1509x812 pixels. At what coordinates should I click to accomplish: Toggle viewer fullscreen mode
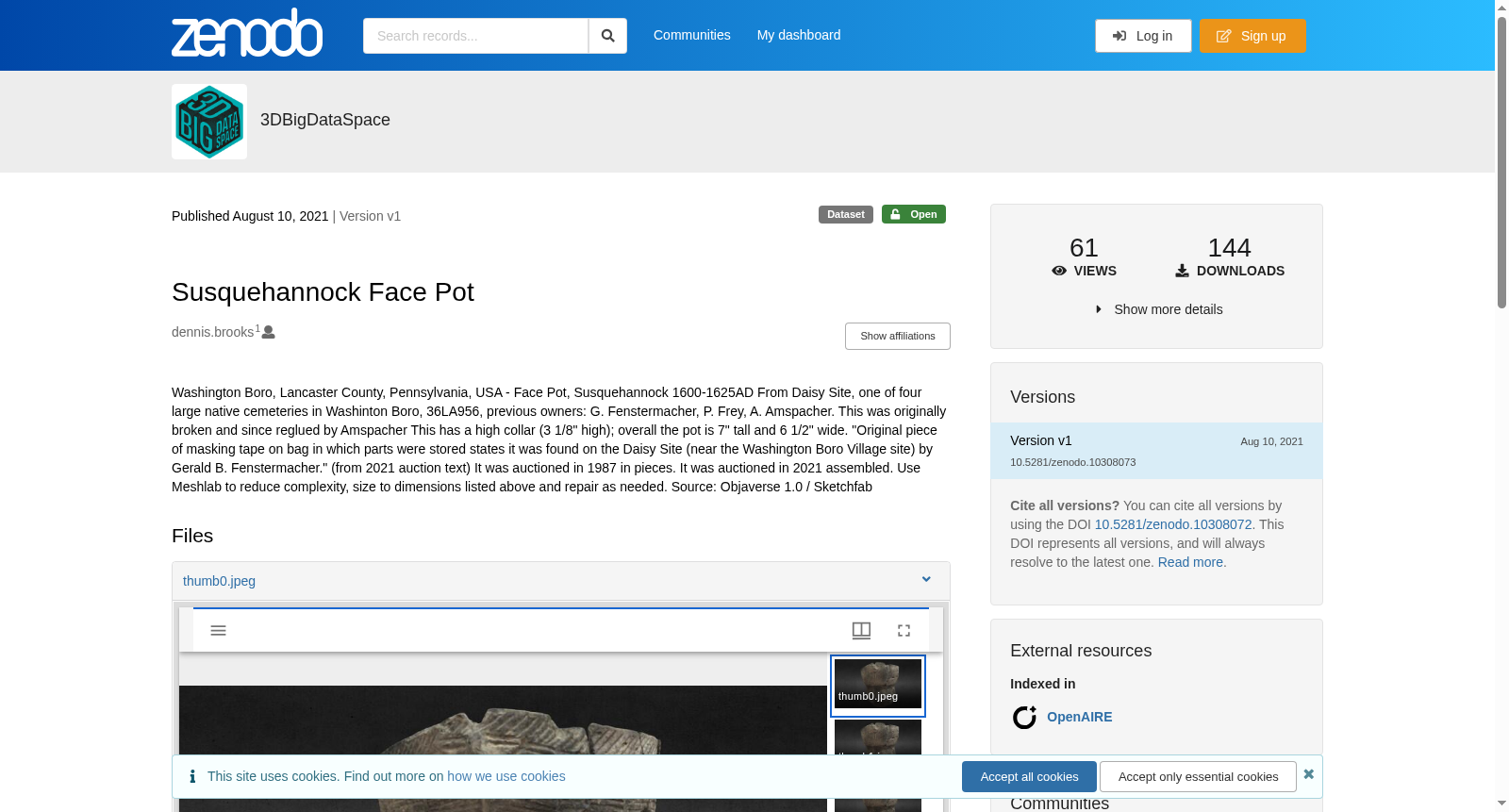(904, 630)
